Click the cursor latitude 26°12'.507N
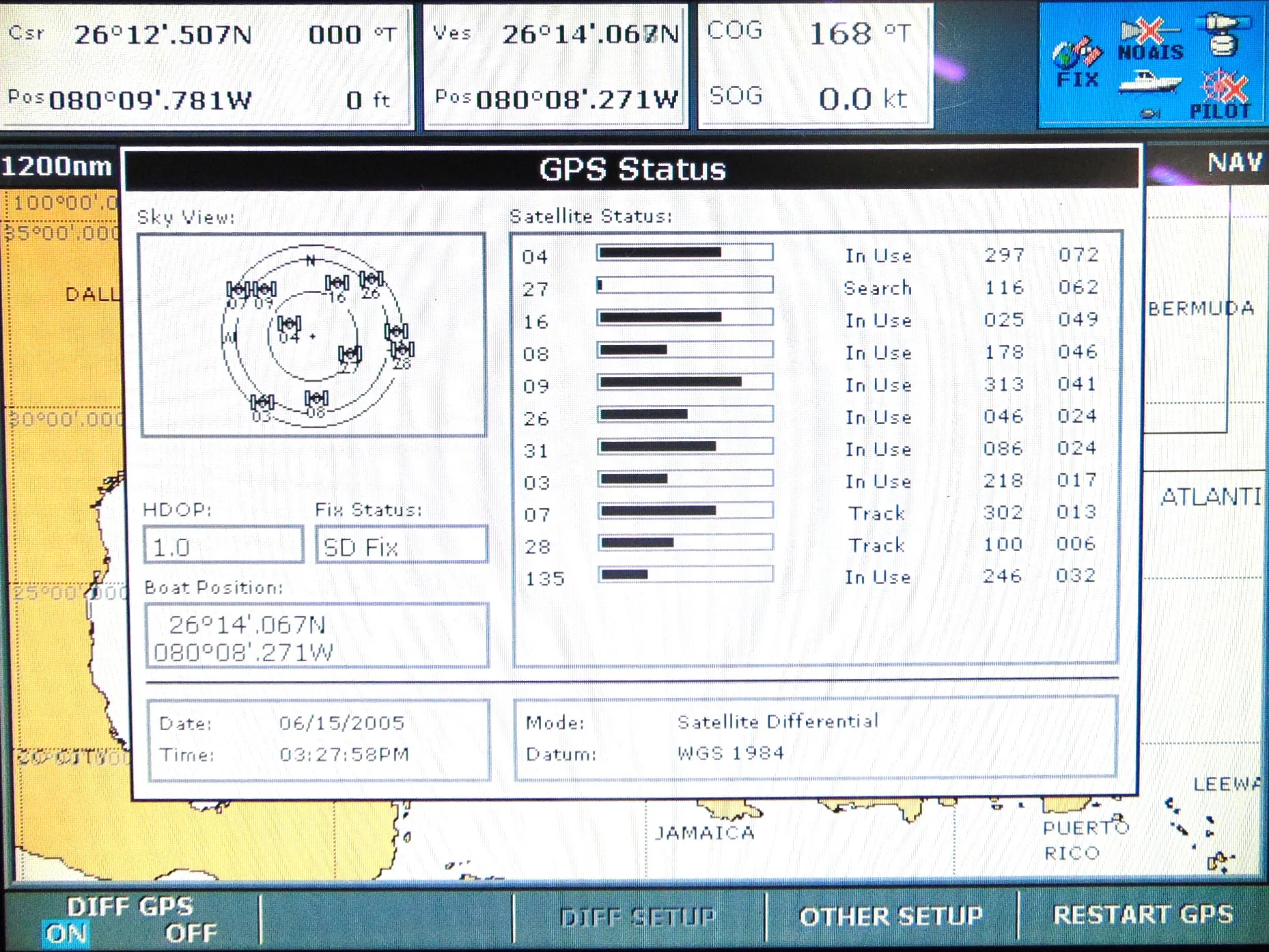Image resolution: width=1269 pixels, height=952 pixels. [x=163, y=35]
